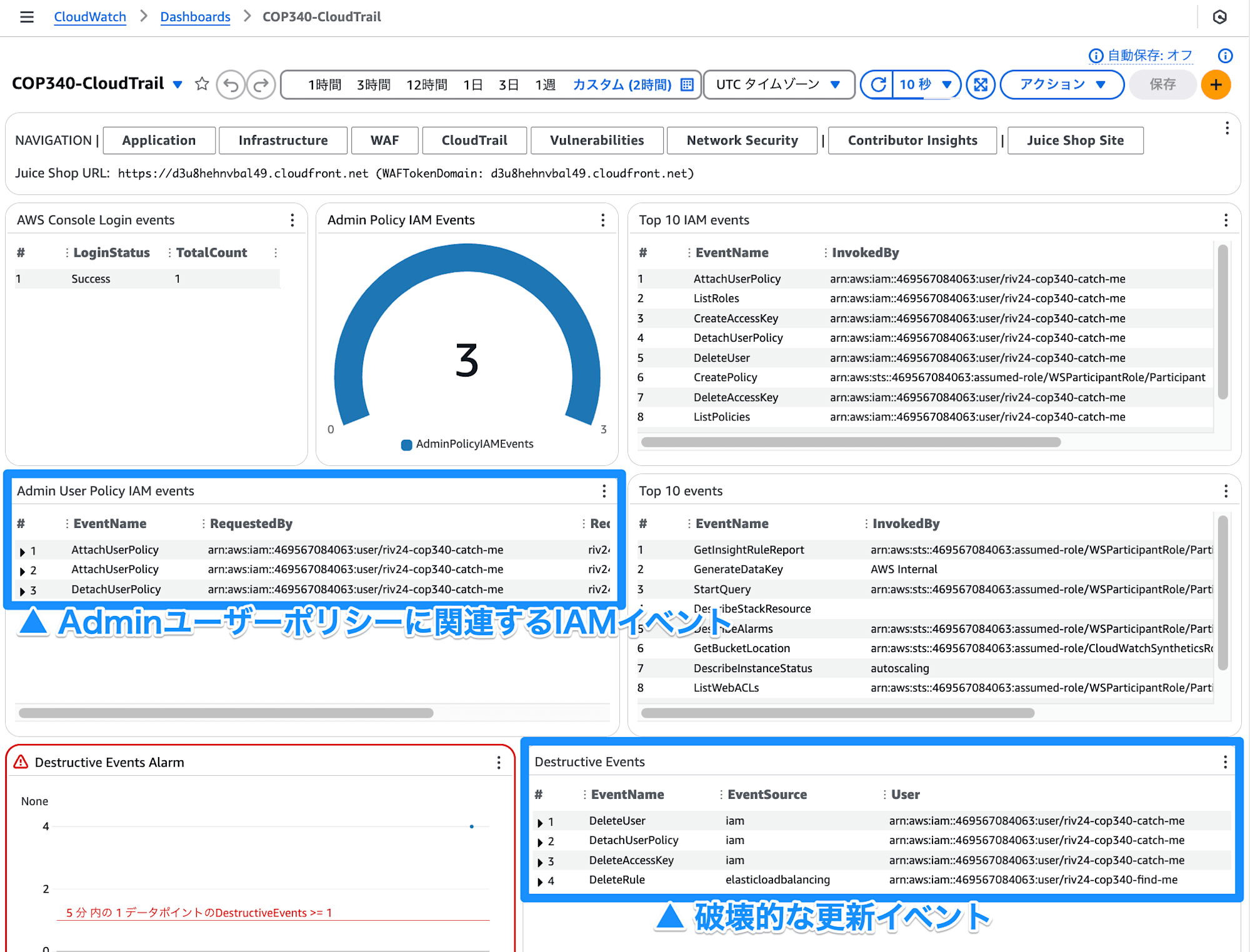Go to the CloudTrail dashboard
This screenshot has height=952, width=1250.
(x=474, y=141)
